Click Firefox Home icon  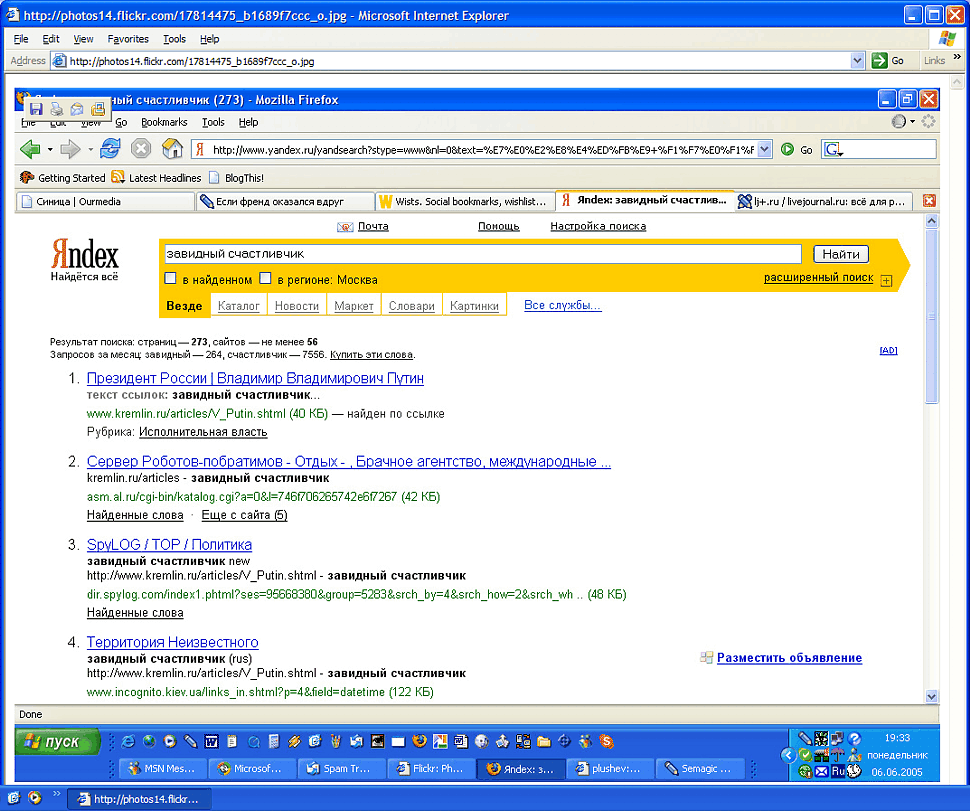[173, 148]
